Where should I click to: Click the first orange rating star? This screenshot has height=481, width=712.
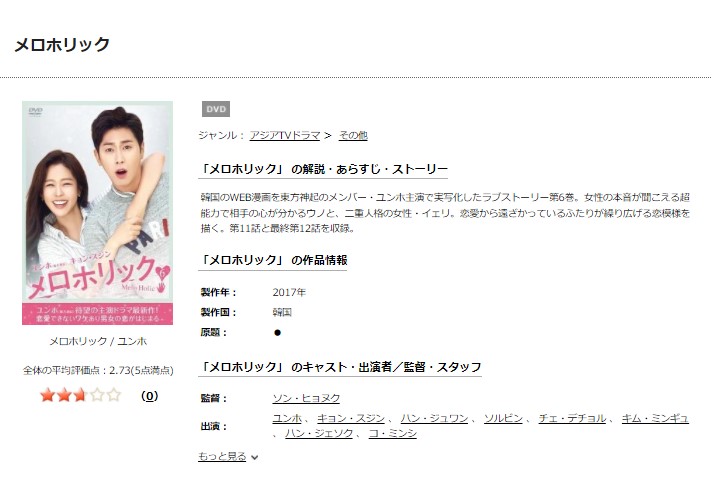pyautogui.click(x=47, y=395)
